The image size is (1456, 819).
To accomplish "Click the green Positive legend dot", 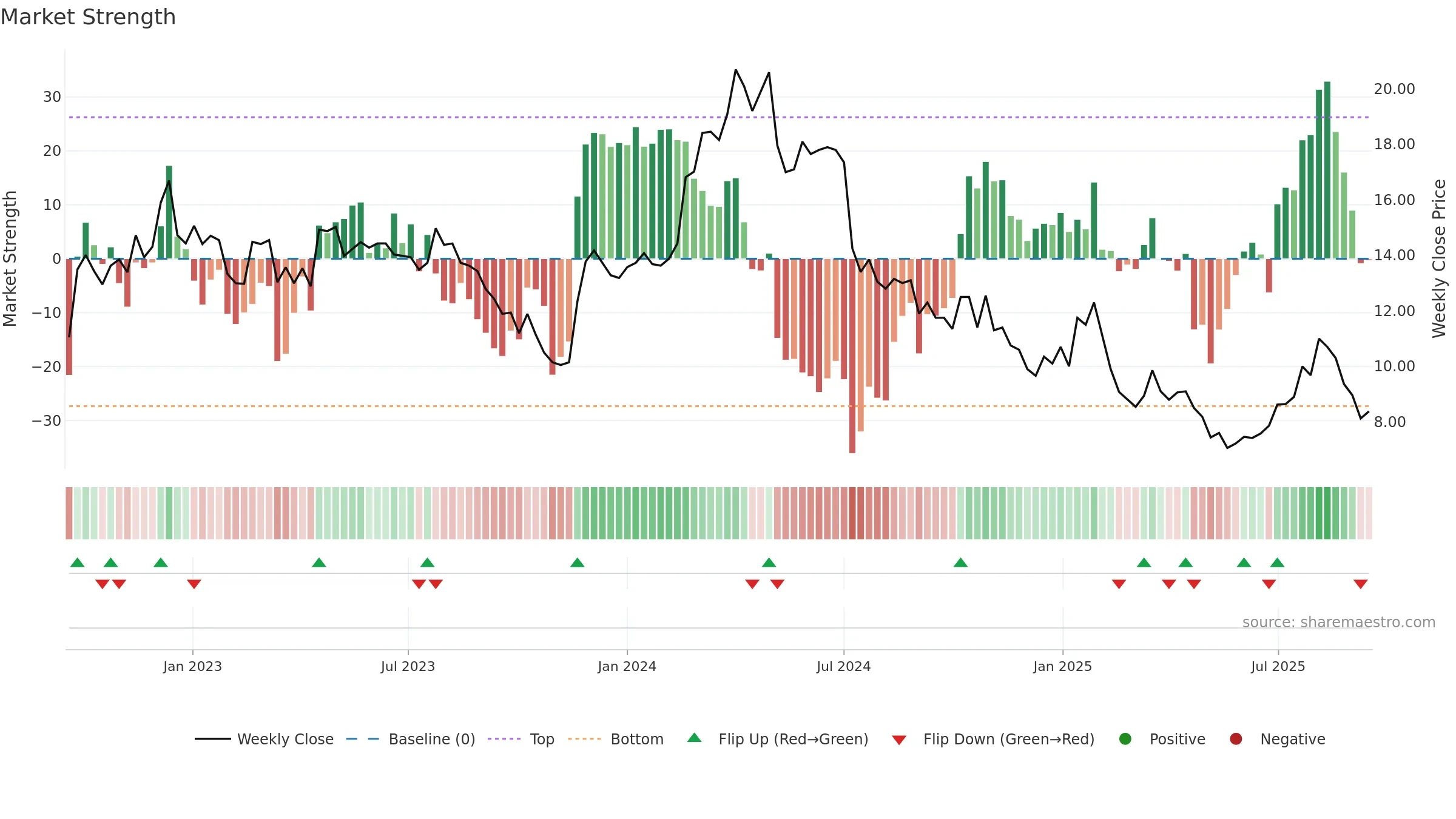I will pyautogui.click(x=1125, y=739).
